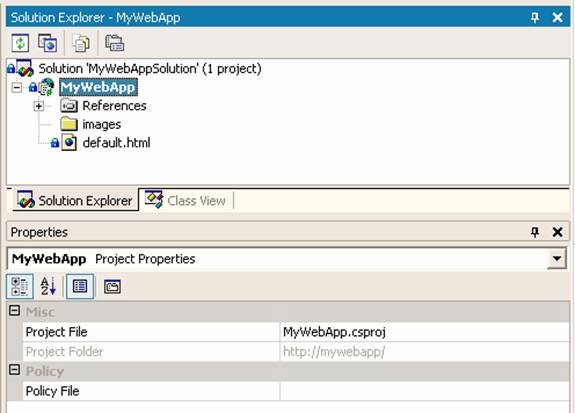Screen dimensions: 575x413
Task: Select the images folder
Action: point(102,124)
